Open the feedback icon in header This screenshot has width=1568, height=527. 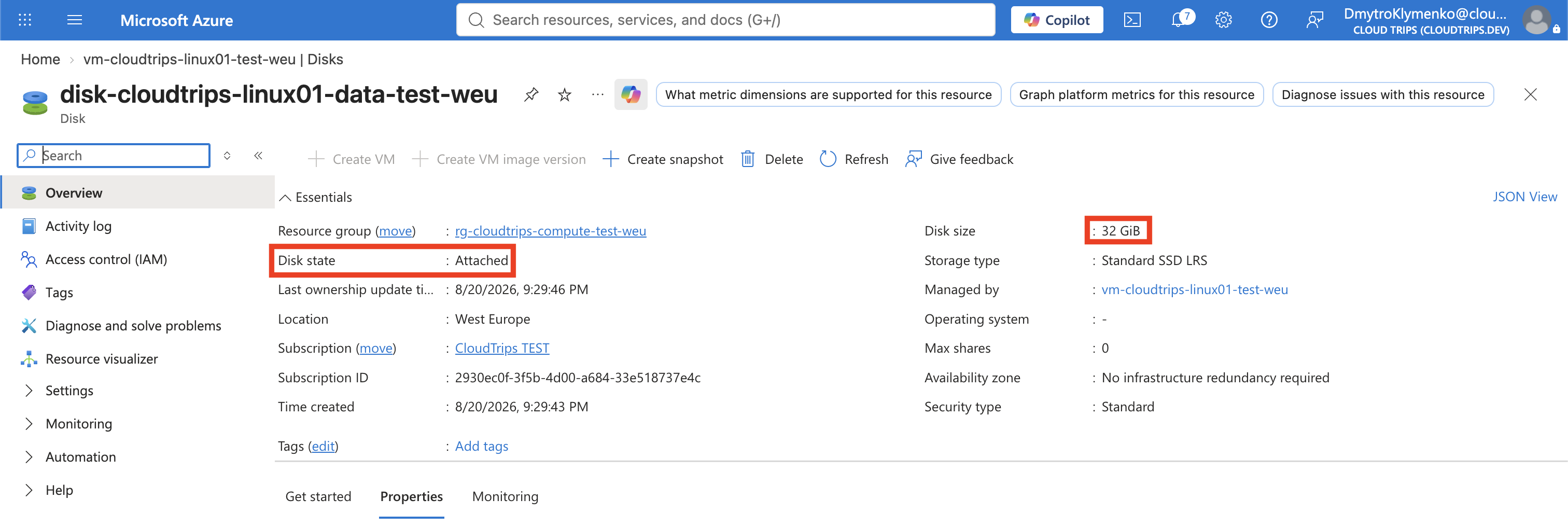click(x=1315, y=20)
